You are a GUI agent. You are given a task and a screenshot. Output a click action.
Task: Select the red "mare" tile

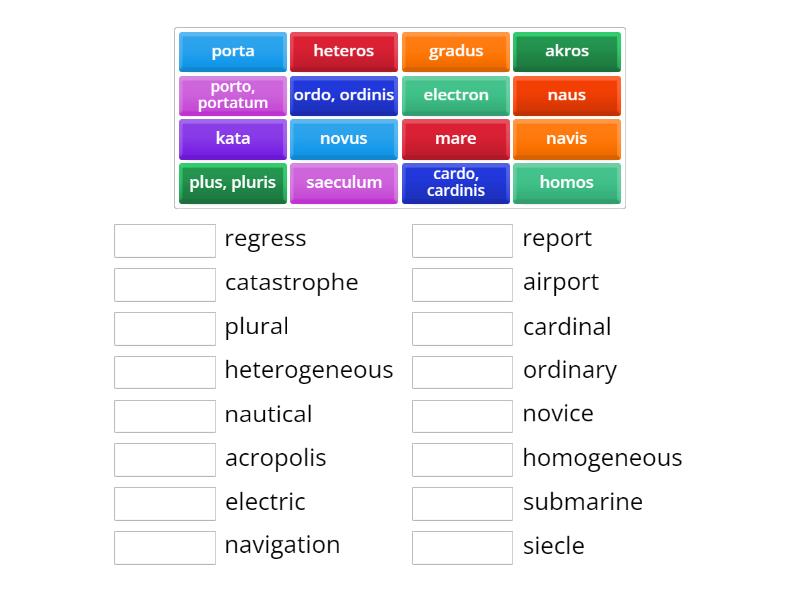click(455, 139)
